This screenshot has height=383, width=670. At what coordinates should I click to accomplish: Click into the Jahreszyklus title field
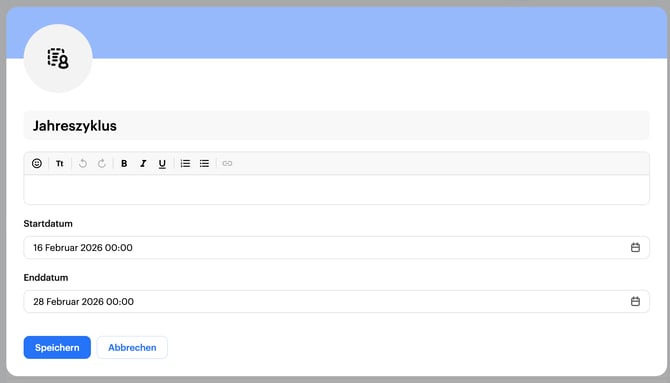point(337,125)
